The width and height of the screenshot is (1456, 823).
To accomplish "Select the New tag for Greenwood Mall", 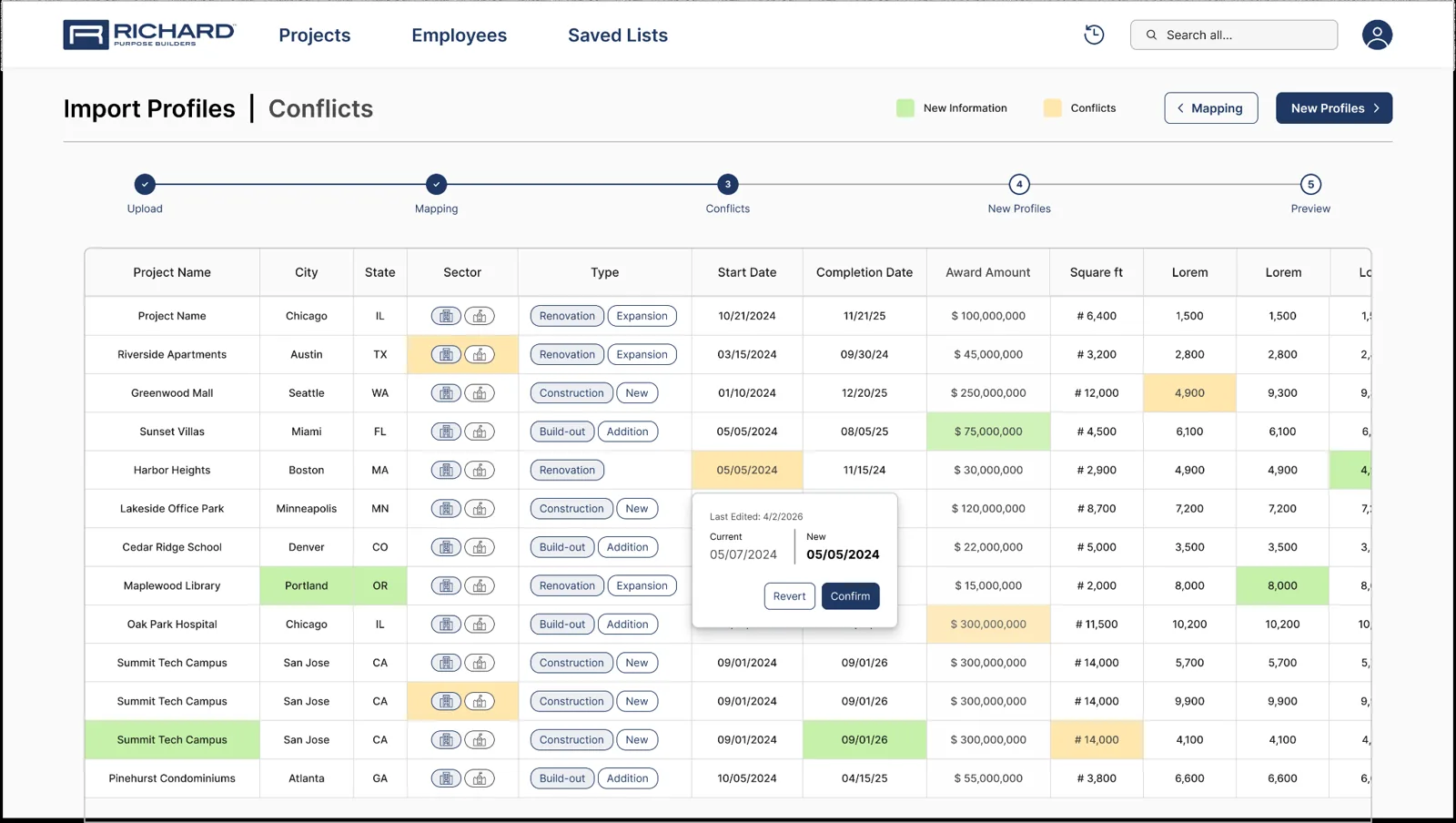I will click(x=637, y=393).
